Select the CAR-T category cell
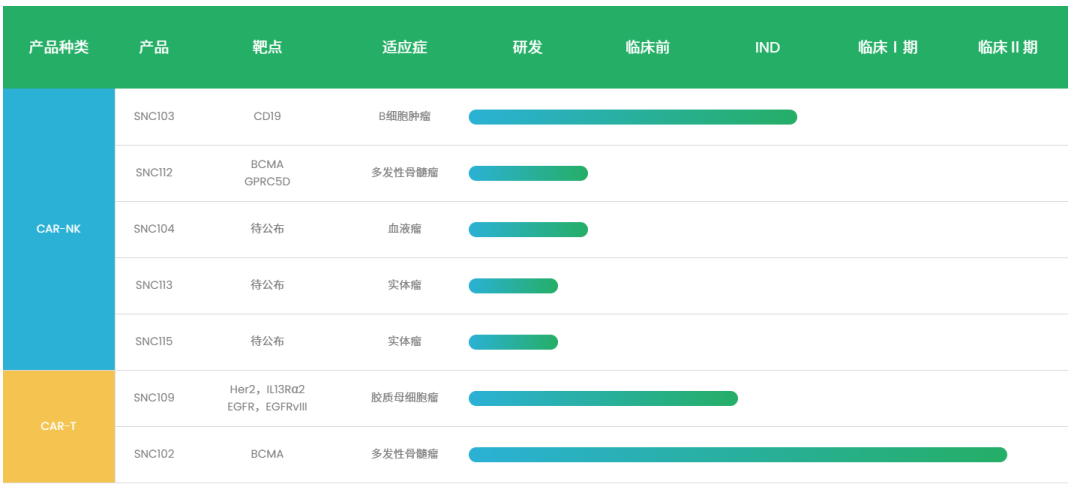 59,426
